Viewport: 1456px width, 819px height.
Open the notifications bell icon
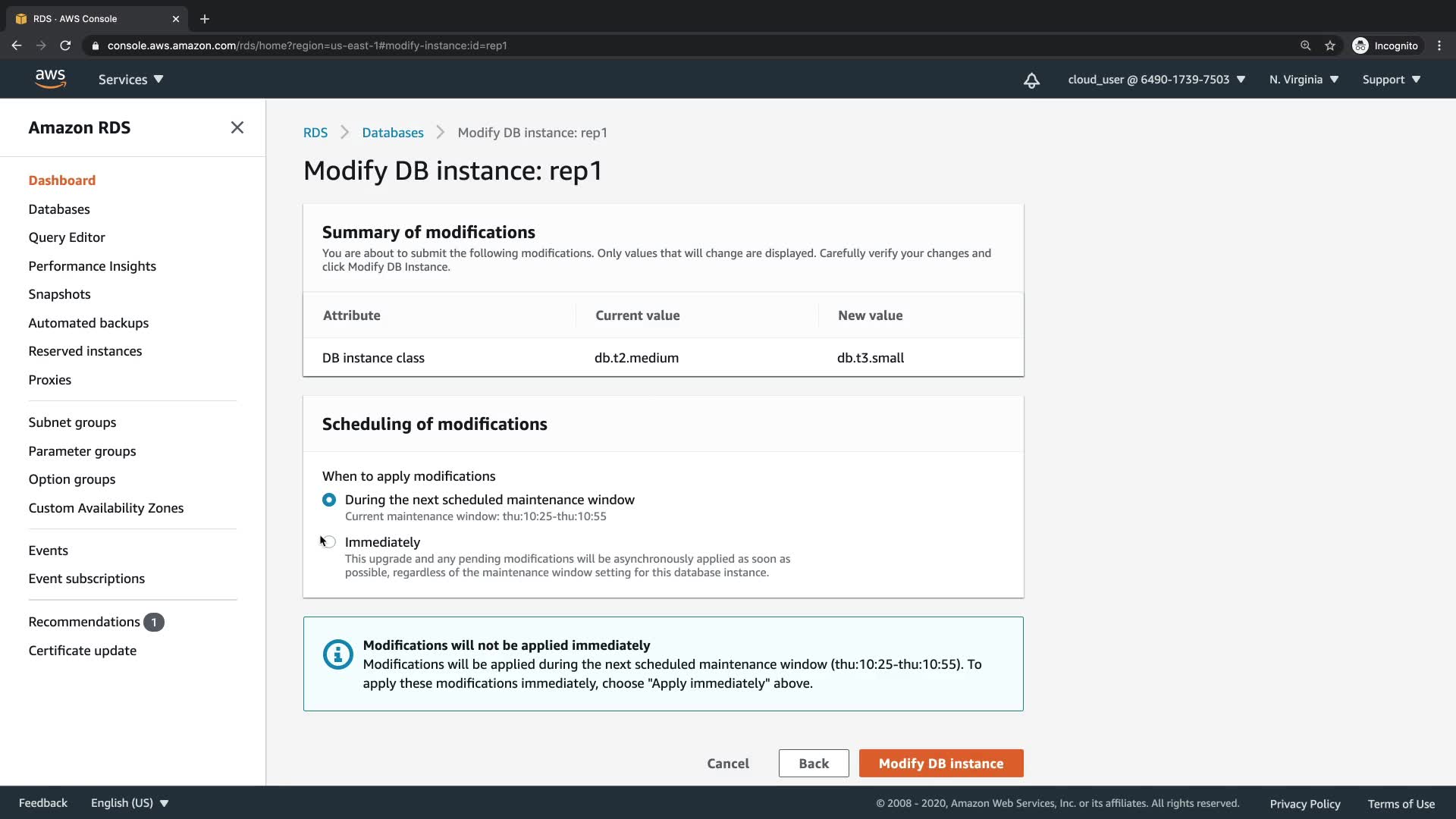[x=1031, y=80]
